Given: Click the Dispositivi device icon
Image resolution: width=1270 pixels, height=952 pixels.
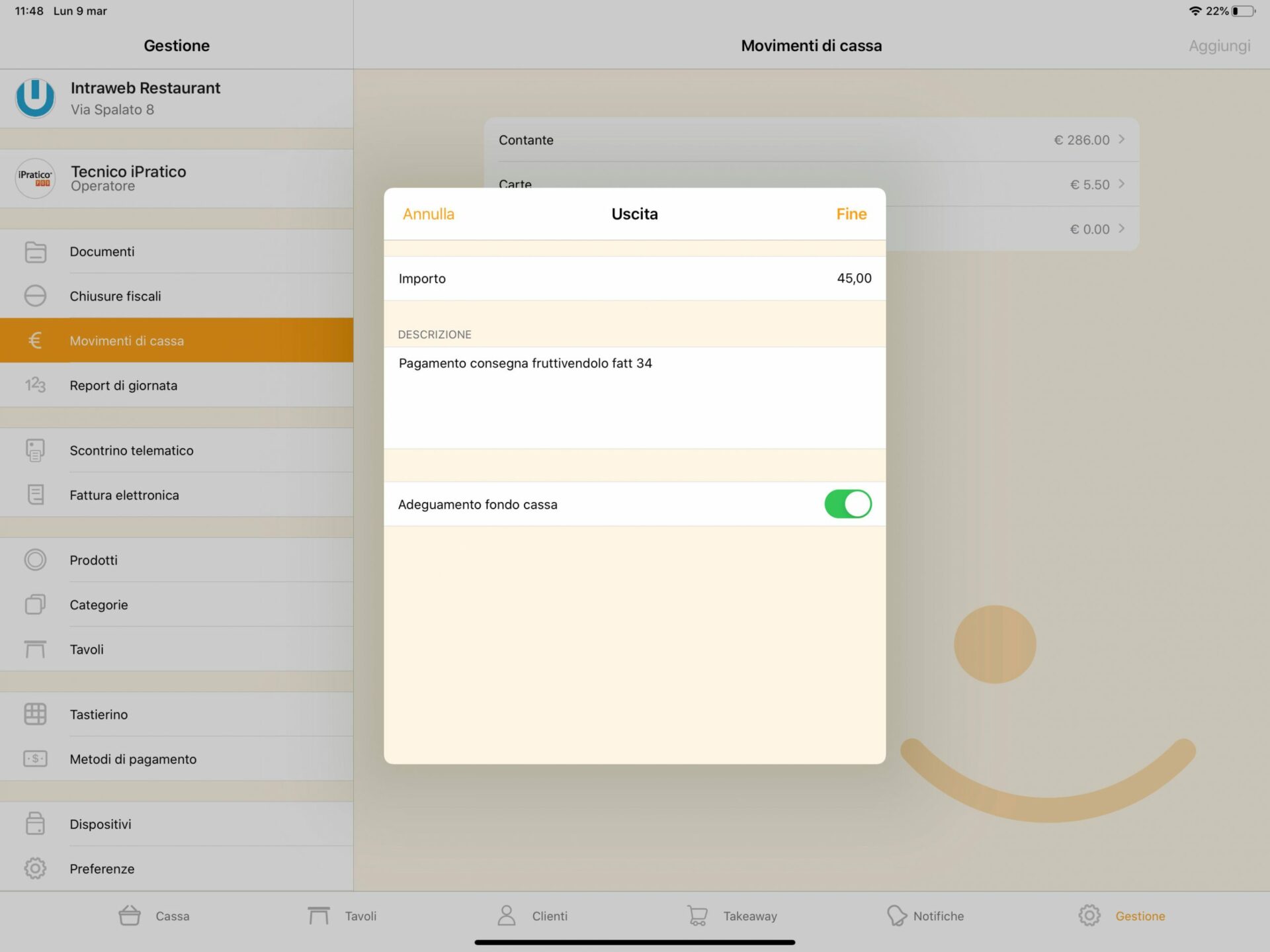Looking at the screenshot, I should click(35, 824).
